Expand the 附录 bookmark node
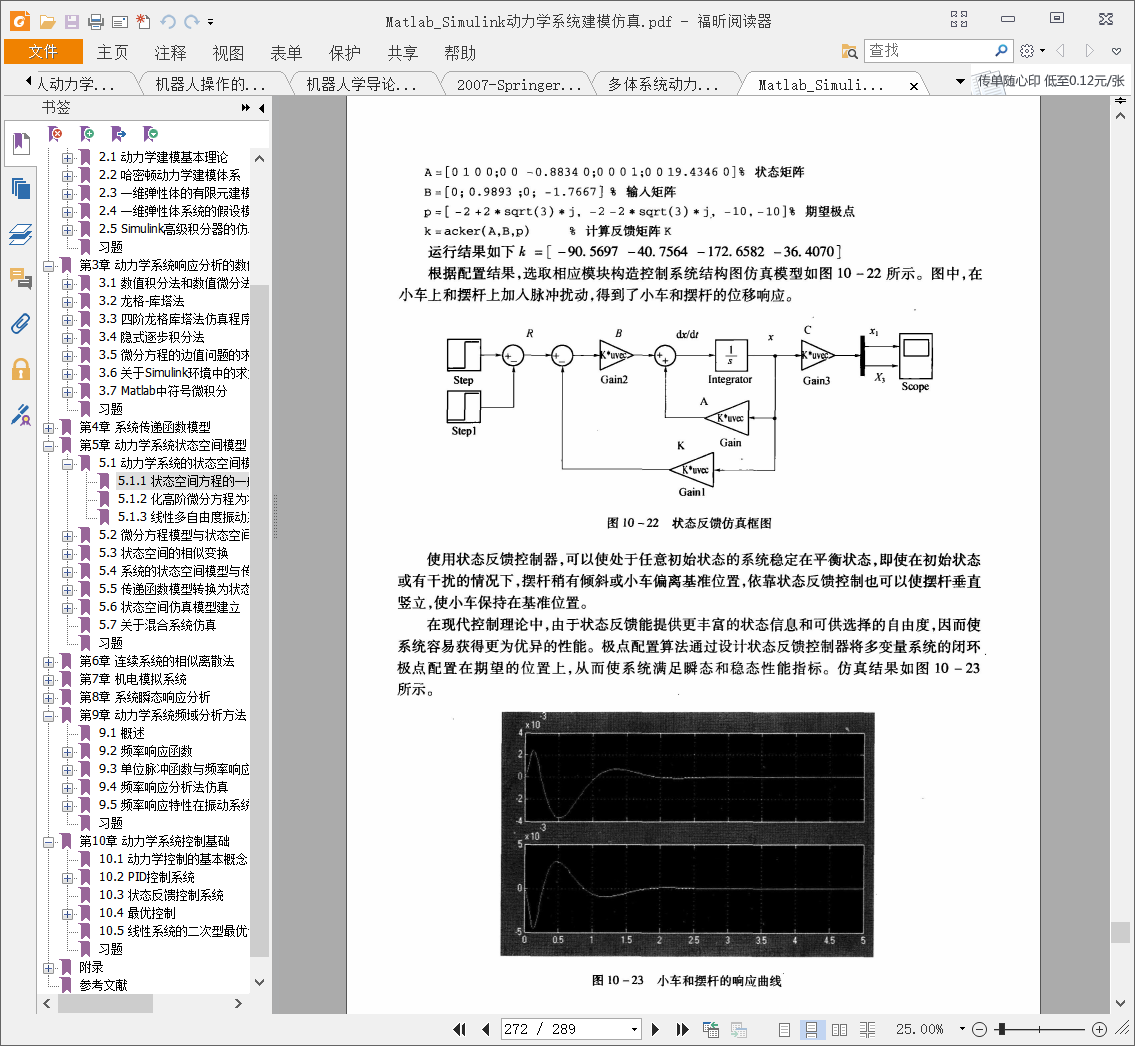The image size is (1135, 1046). point(48,968)
